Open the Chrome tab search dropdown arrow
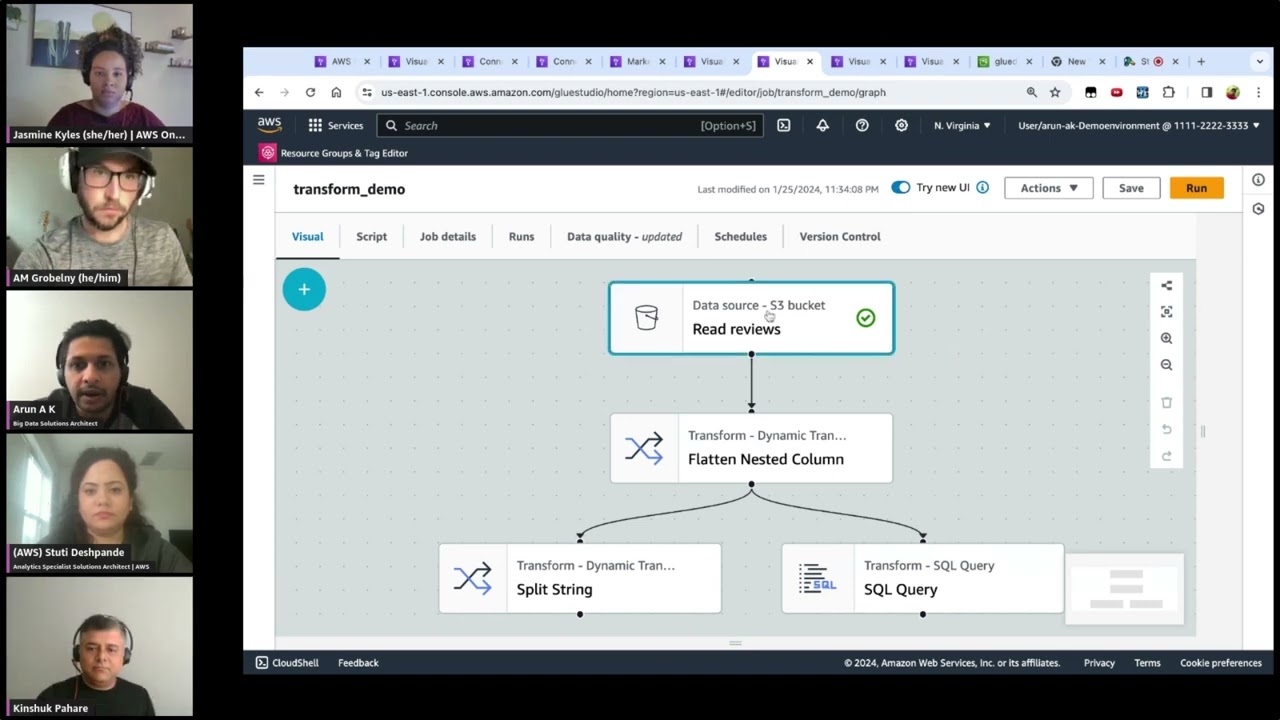This screenshot has height=720, width=1280. pyautogui.click(x=1259, y=62)
